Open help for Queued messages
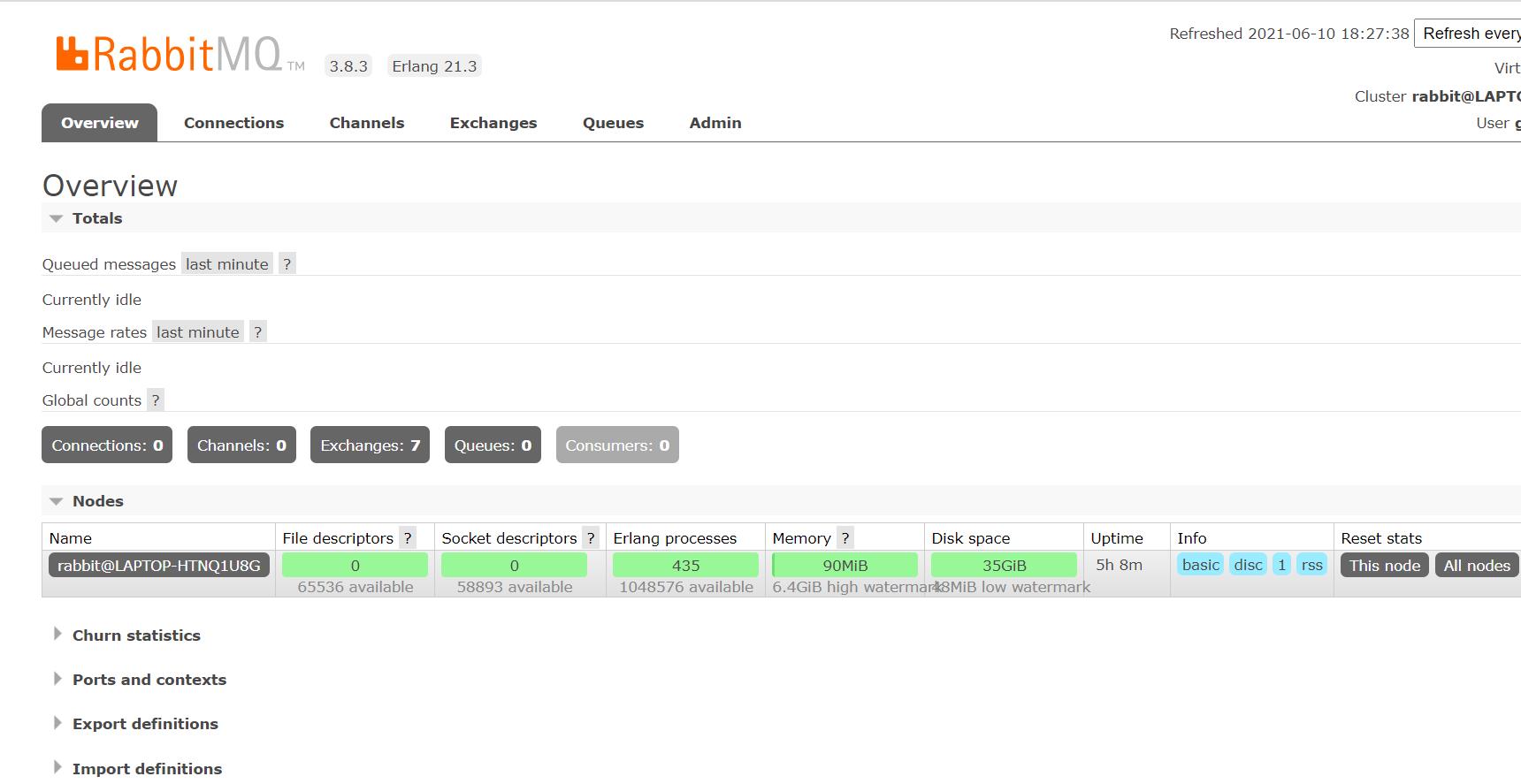This screenshot has width=1521, height=784. click(x=287, y=263)
